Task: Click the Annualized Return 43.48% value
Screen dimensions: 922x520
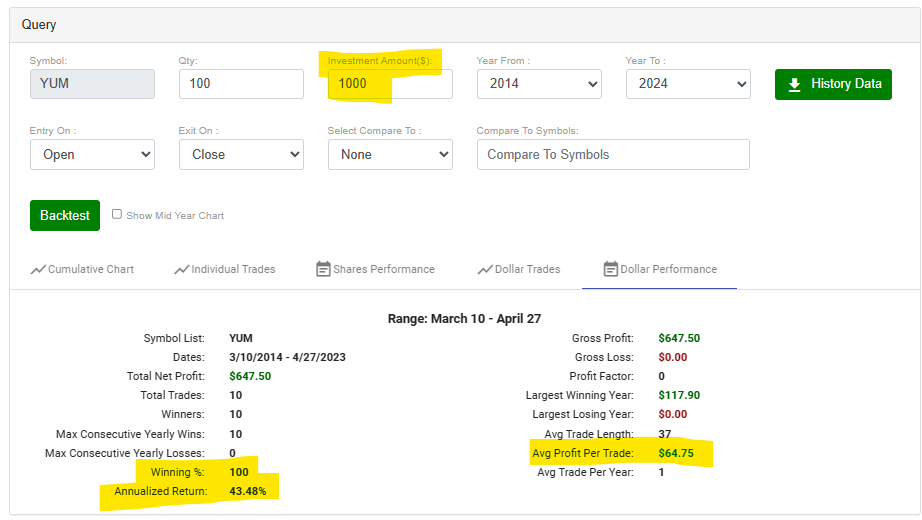Action: (x=248, y=491)
